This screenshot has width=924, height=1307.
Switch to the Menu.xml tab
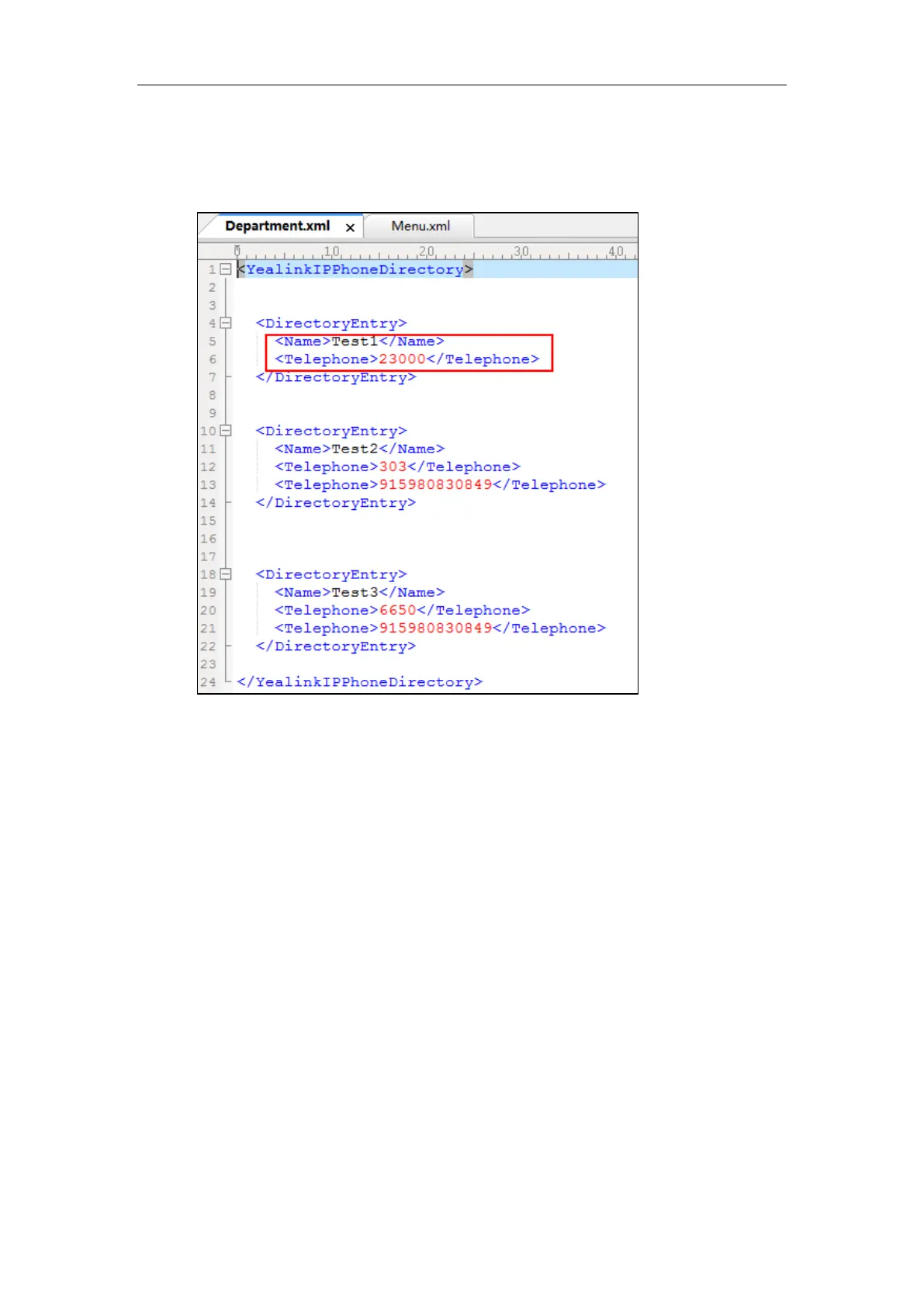tap(420, 226)
